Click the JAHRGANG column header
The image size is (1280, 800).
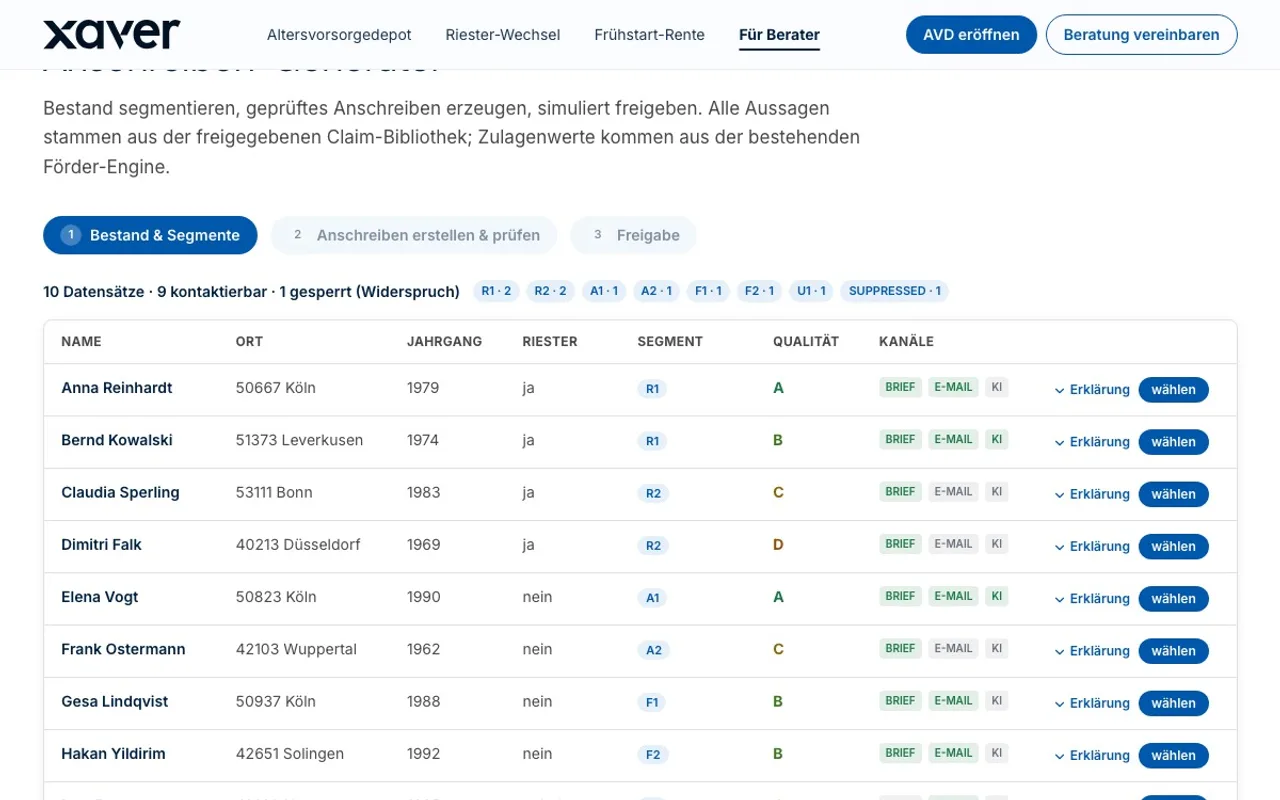(444, 341)
